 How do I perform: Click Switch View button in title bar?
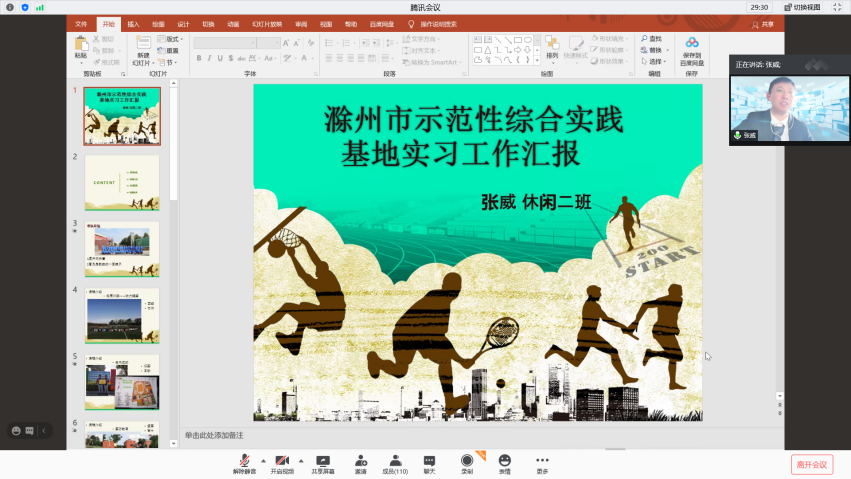pyautogui.click(x=796, y=7)
